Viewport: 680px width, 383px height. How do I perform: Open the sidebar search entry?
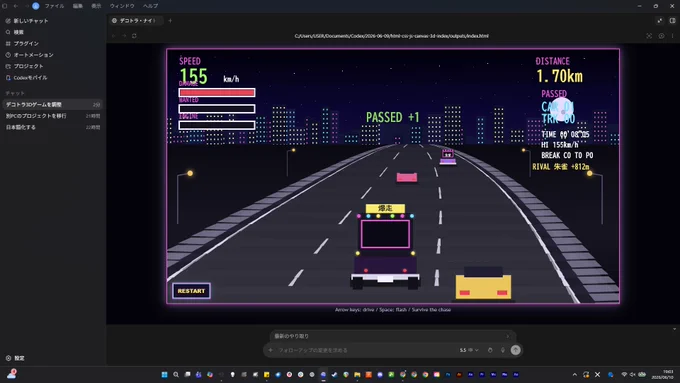coord(14,32)
